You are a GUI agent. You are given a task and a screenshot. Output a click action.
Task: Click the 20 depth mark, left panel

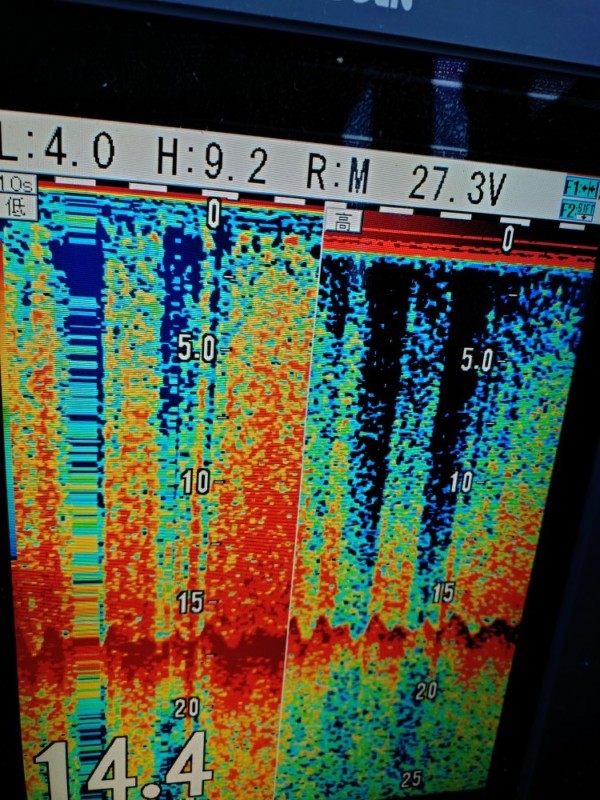click(186, 709)
